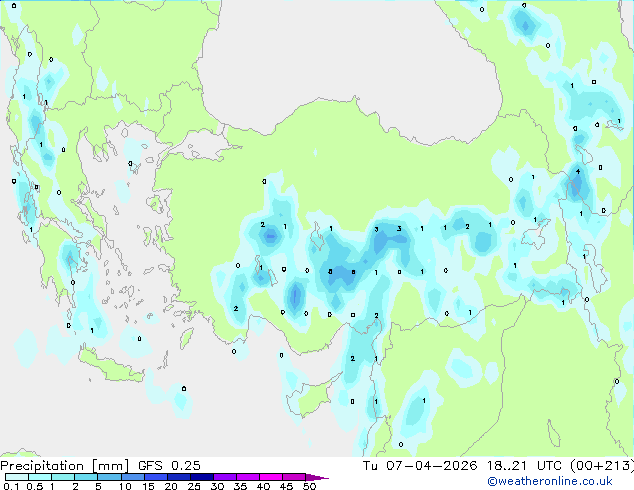The height and width of the screenshot is (490, 634).
Task: Click the above-50 mm arrow legend tip
Action: coord(317,477)
